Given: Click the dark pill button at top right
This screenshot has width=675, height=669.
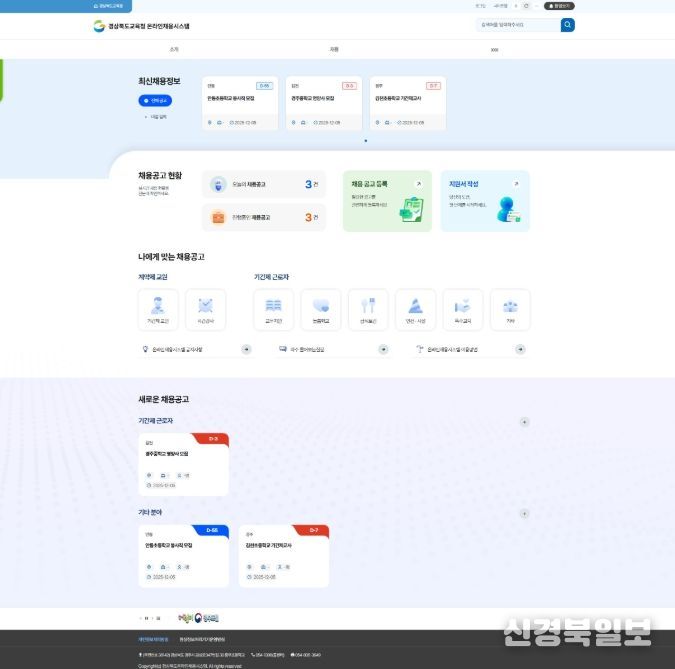Looking at the screenshot, I should (561, 5).
